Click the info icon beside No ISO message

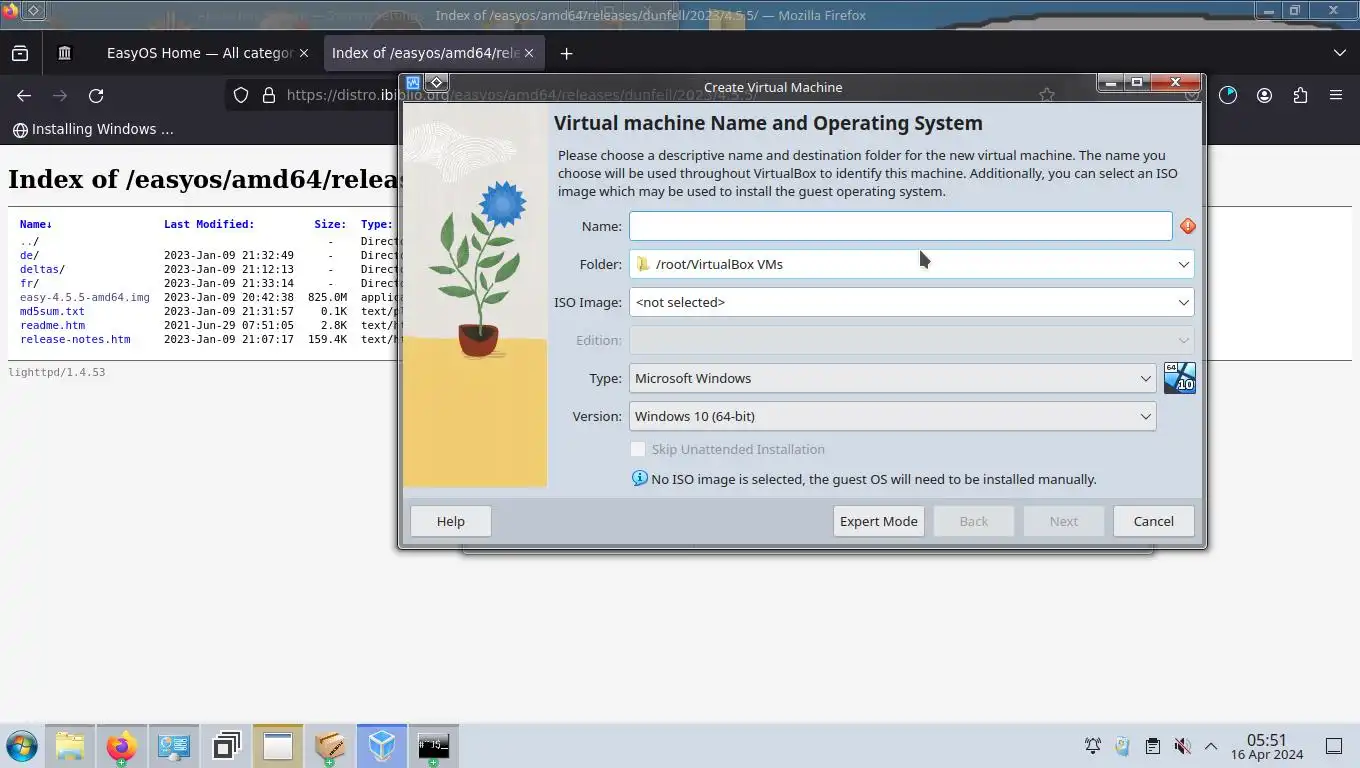coord(640,478)
